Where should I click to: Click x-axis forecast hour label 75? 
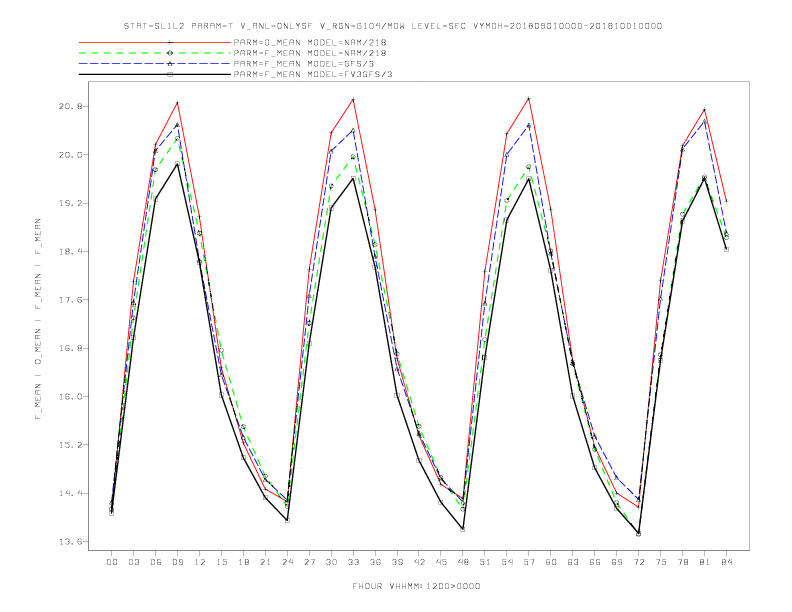coord(661,562)
